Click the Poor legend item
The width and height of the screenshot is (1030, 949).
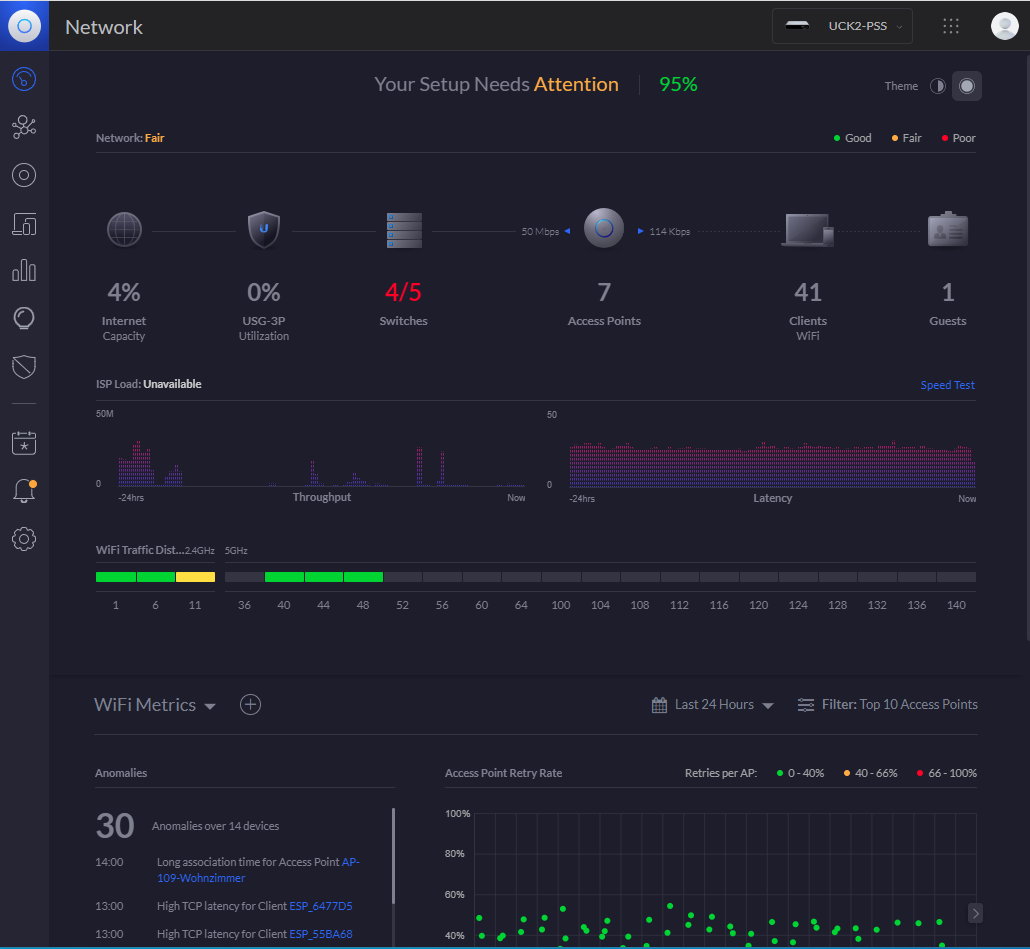pyautogui.click(x=958, y=138)
